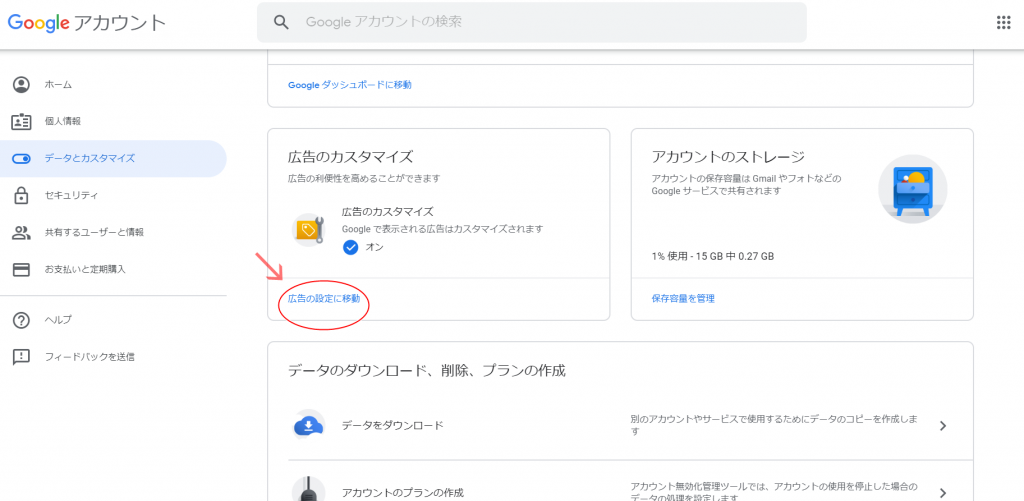Expand the データをダウンロード row chevron
This screenshot has height=501, width=1024.
coord(942,426)
